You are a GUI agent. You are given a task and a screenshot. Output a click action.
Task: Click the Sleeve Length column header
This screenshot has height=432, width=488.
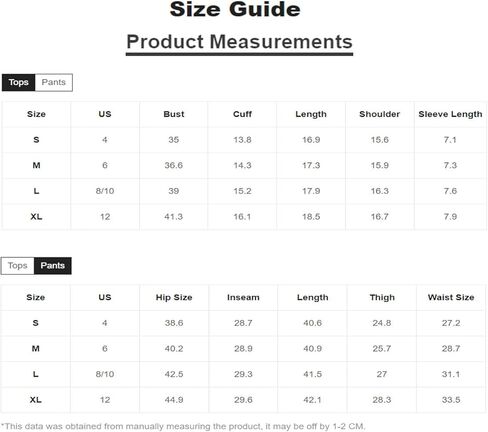[450, 114]
